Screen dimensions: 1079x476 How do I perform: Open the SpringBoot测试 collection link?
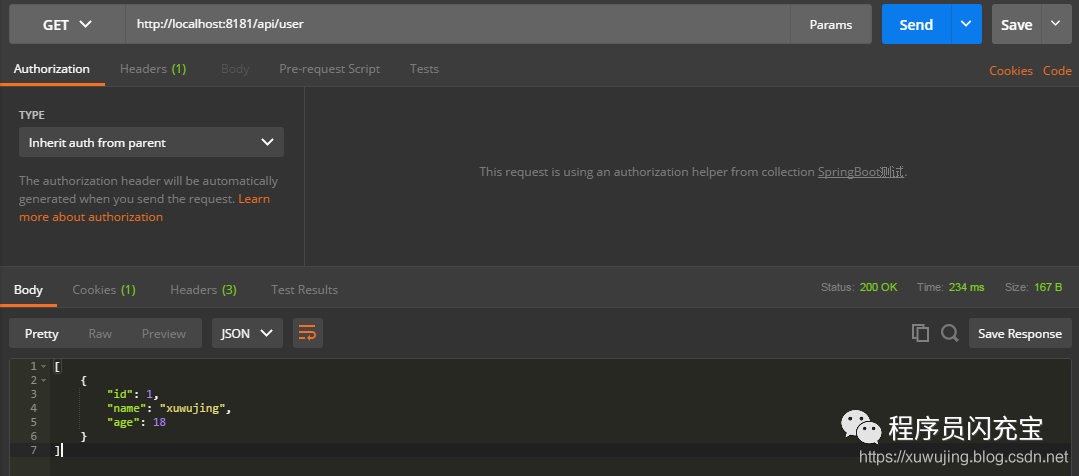[861, 172]
